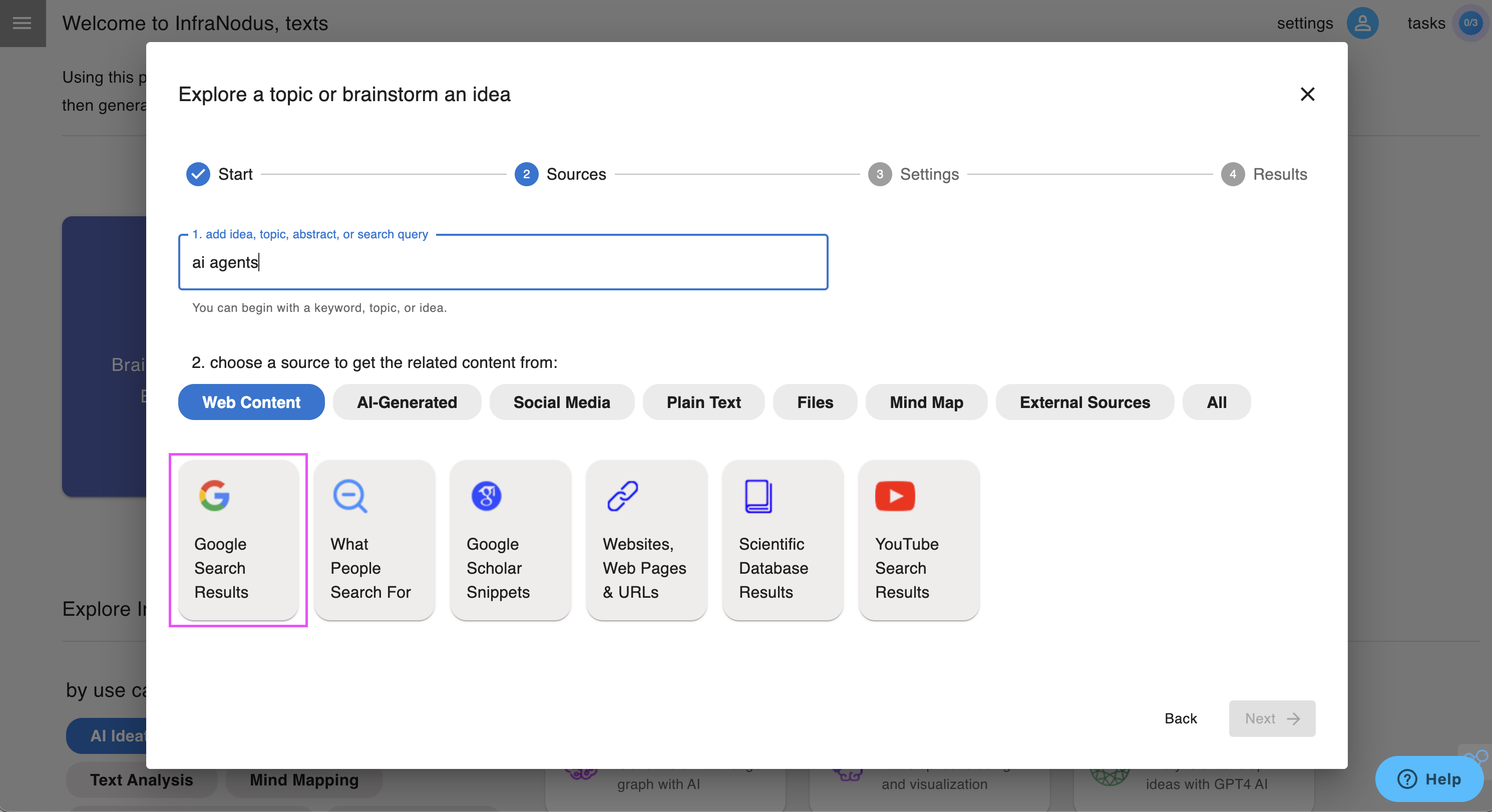
Task: Switch to the Files source tab
Action: pyautogui.click(x=815, y=402)
